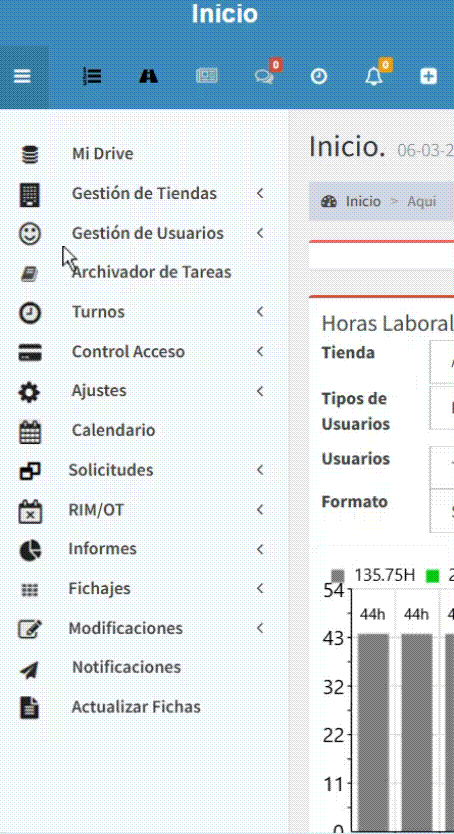Select the Fichajes menu label

coord(99,588)
